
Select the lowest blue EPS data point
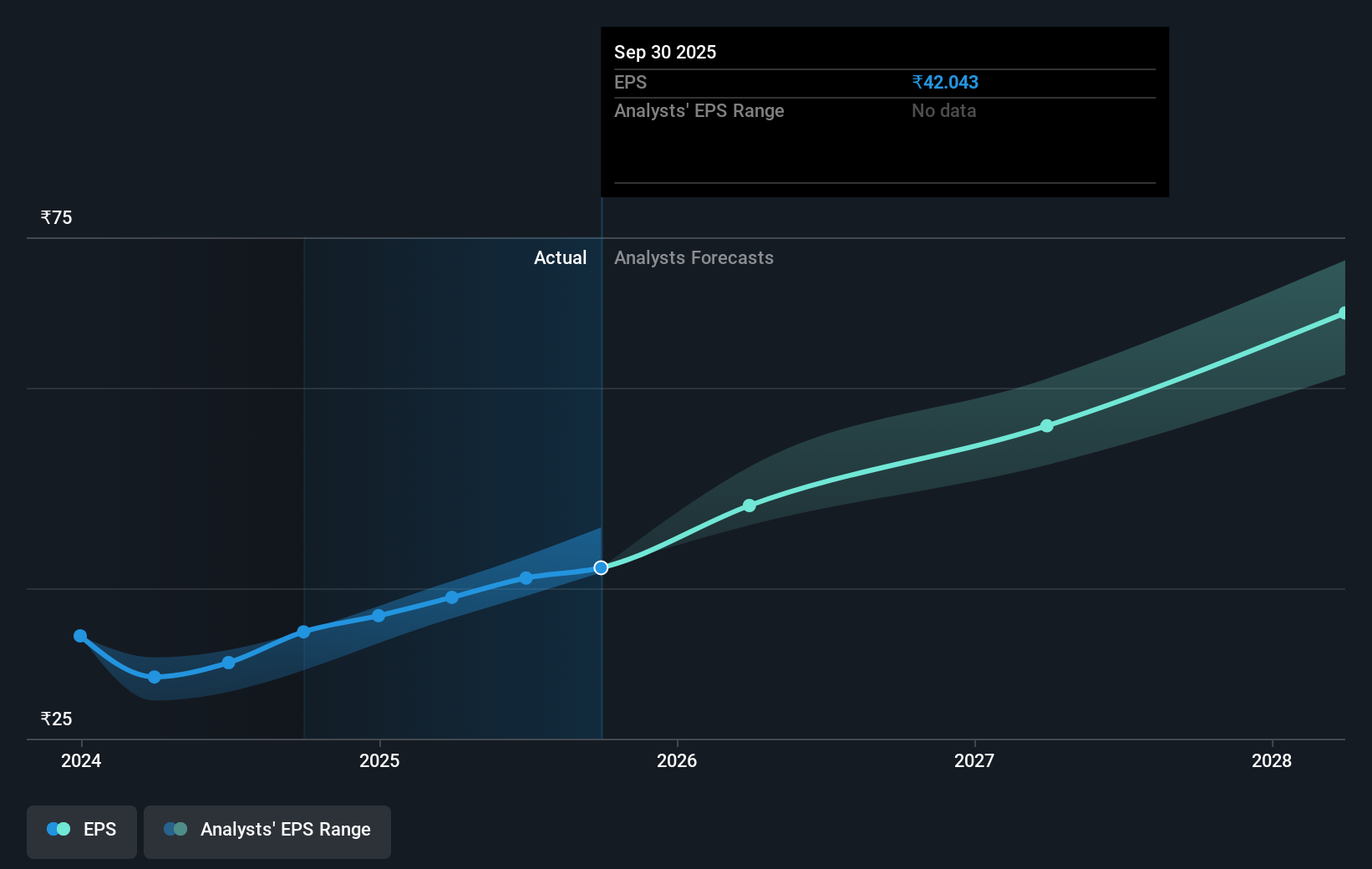(155, 678)
